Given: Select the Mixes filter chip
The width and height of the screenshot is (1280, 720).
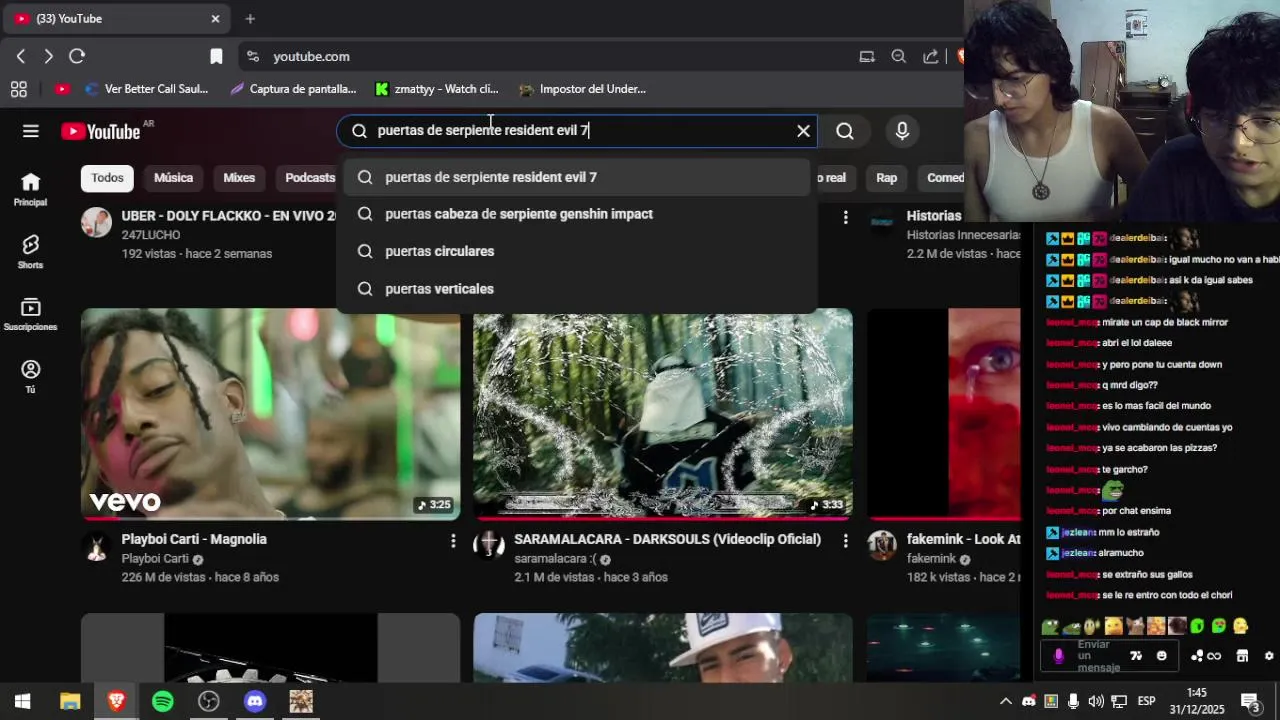Looking at the screenshot, I should click(239, 178).
